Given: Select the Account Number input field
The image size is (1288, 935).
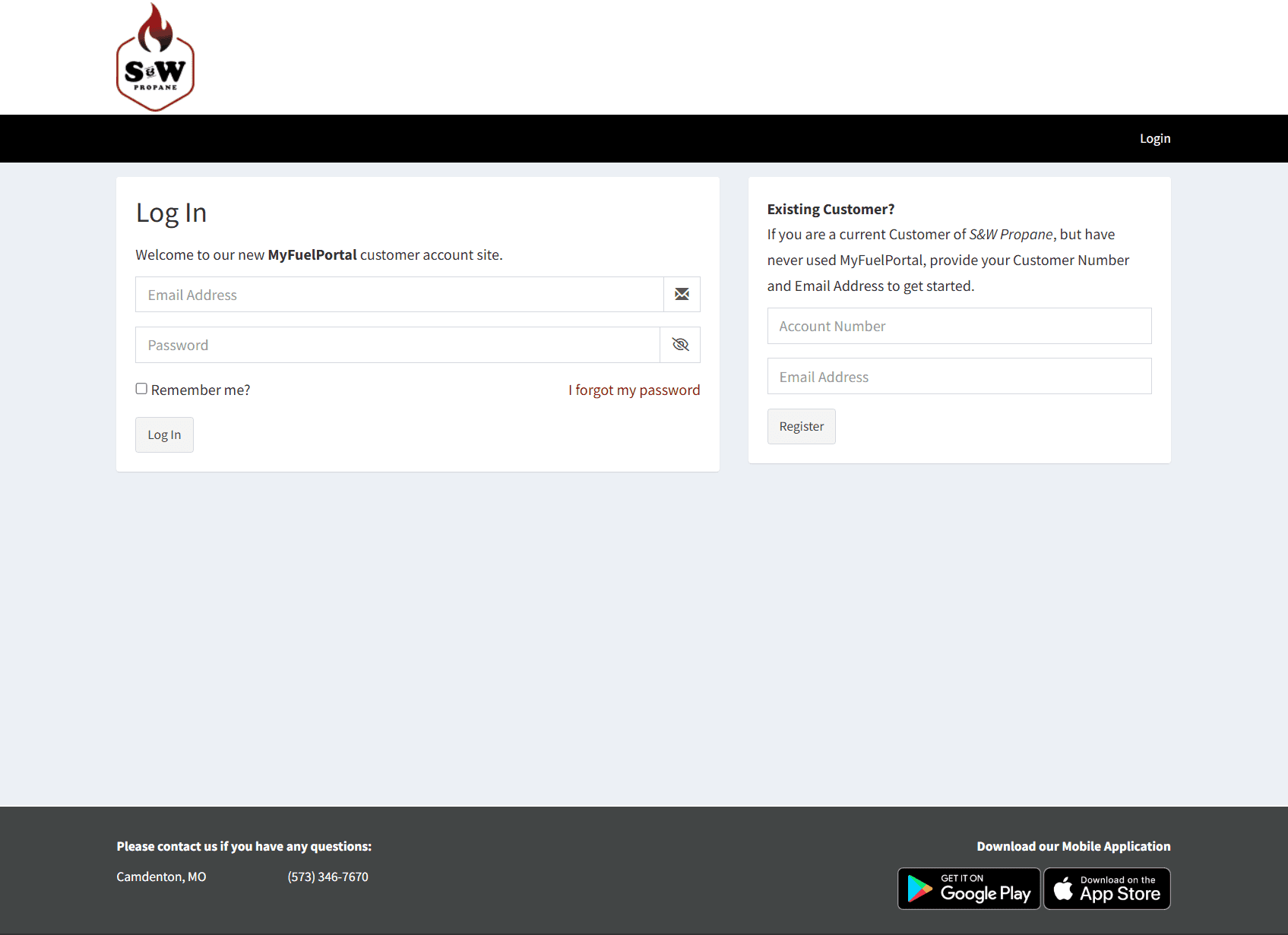Looking at the screenshot, I should pos(959,326).
